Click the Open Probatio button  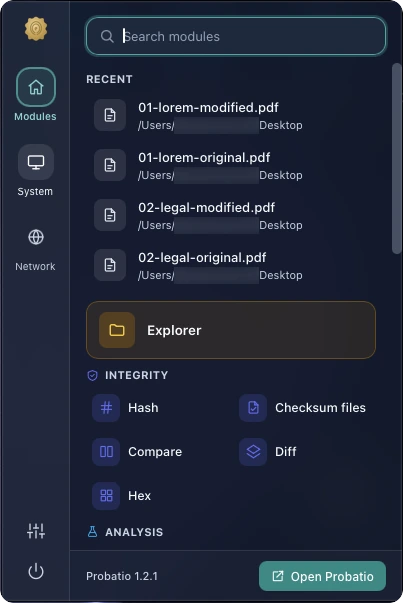pos(322,576)
